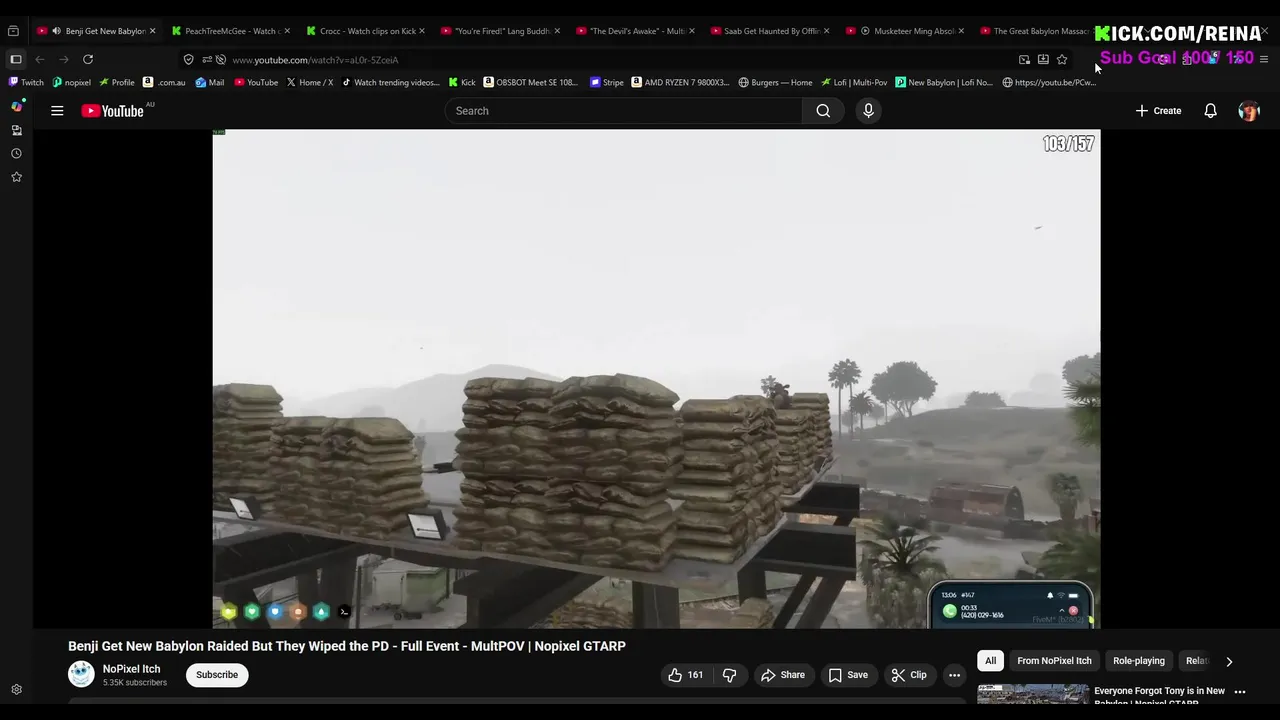The image size is (1280, 720).
Task: Open the colorful Copilot sidebar icon
Action: pyautogui.click(x=16, y=106)
